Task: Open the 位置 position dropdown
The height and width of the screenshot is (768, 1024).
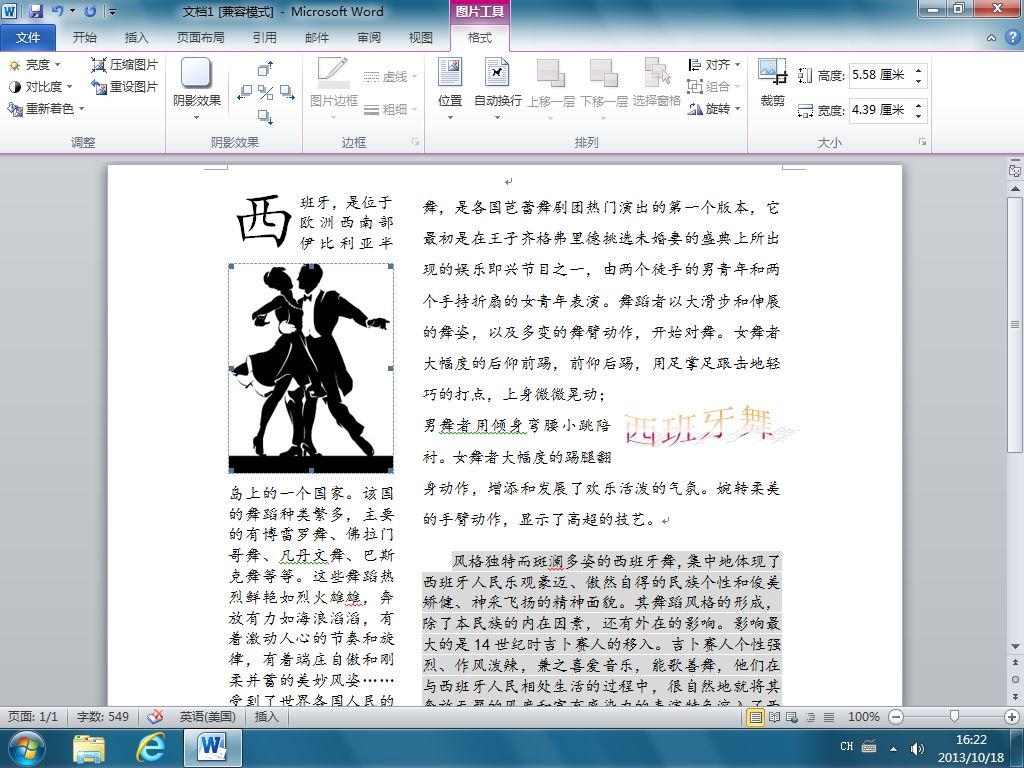Action: [x=450, y=89]
